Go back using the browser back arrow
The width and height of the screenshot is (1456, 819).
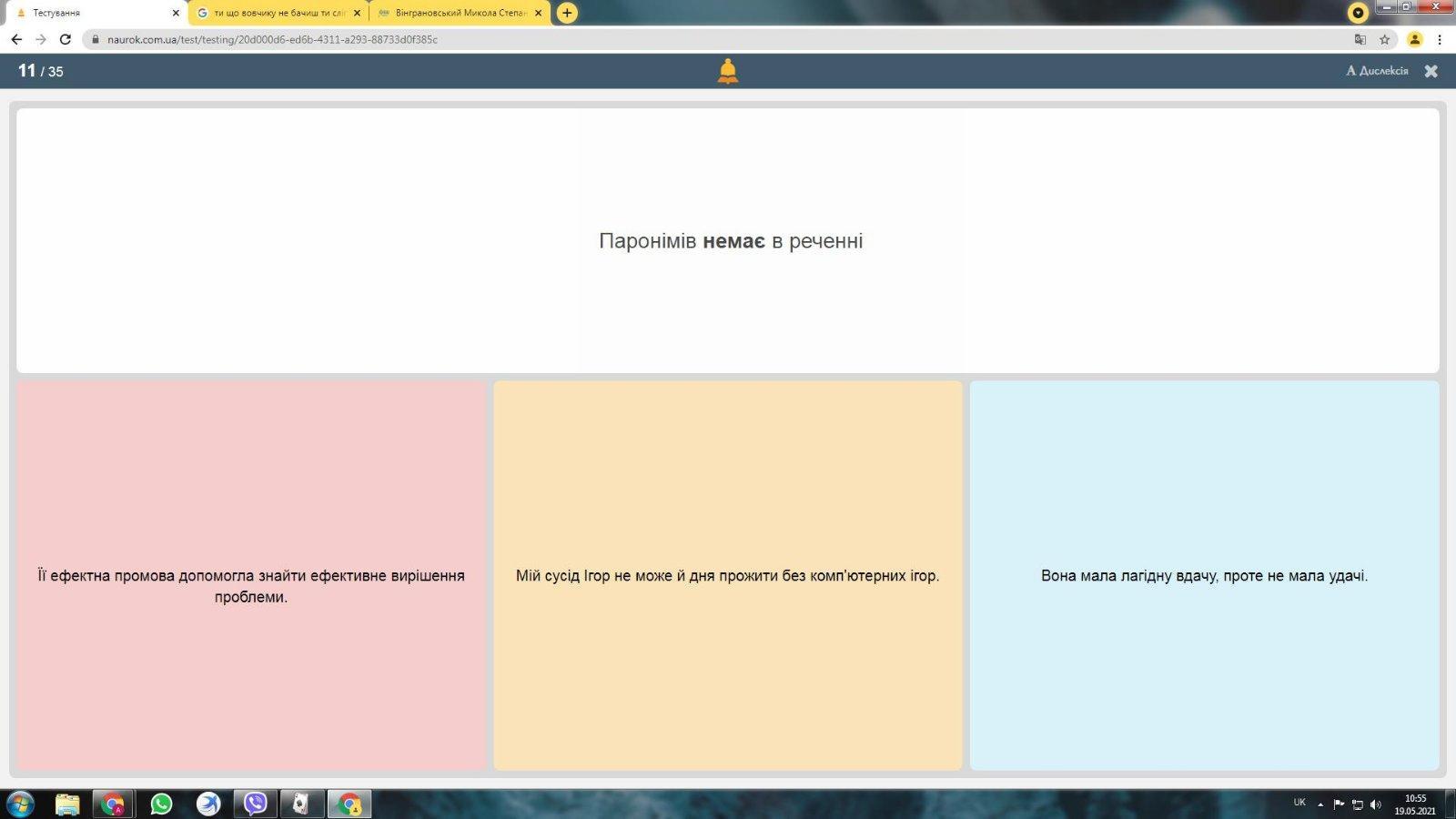(x=16, y=39)
